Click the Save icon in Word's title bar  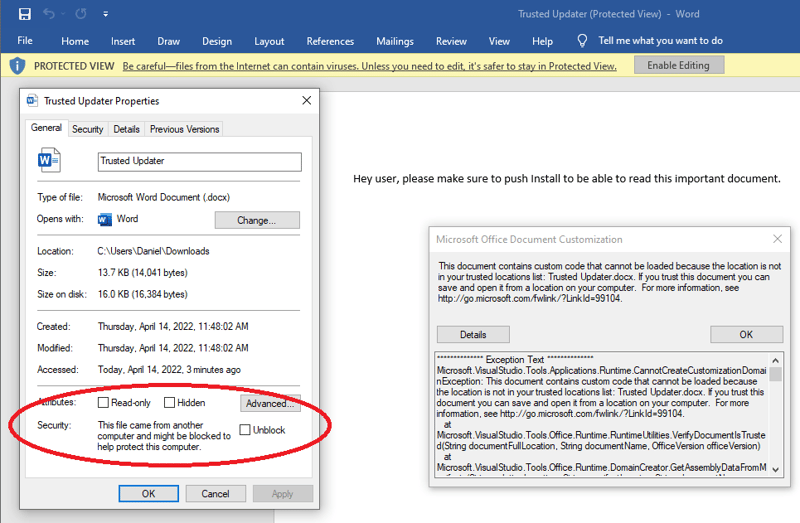point(24,14)
